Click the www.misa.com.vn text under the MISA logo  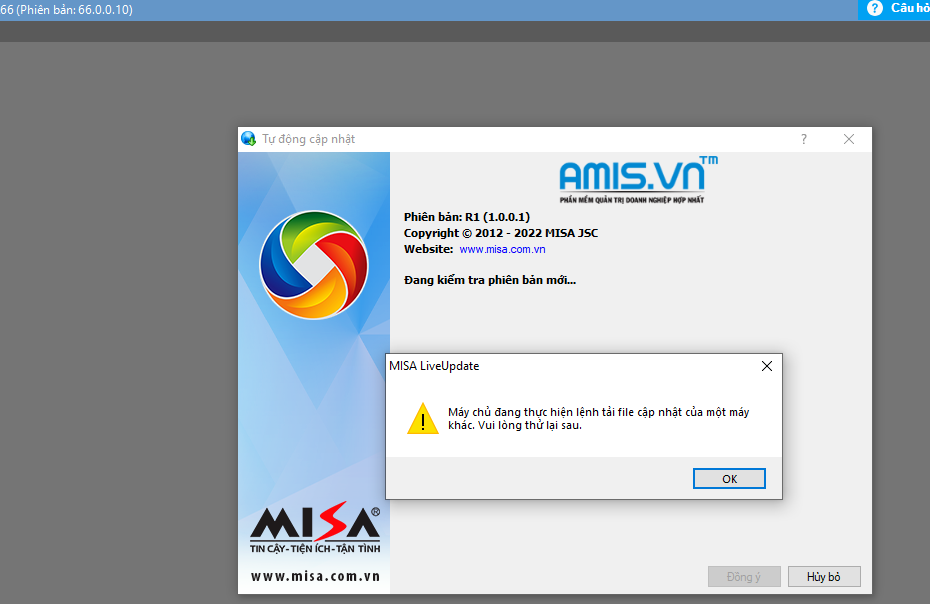click(x=315, y=576)
